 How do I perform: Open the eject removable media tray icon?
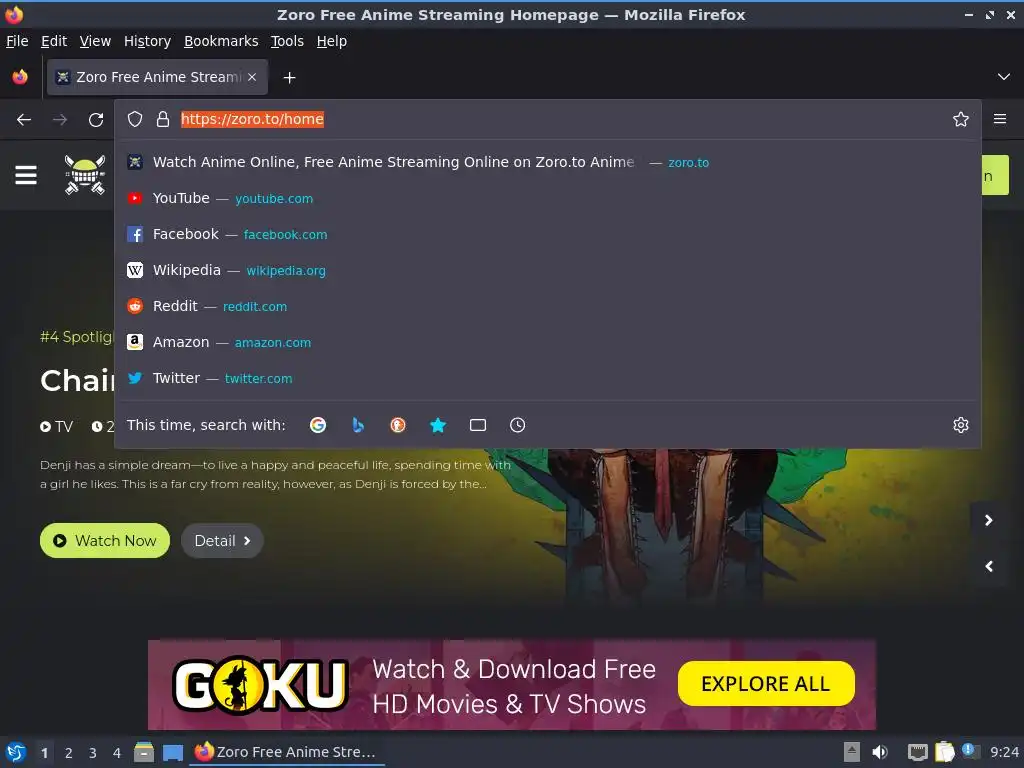tap(851, 752)
